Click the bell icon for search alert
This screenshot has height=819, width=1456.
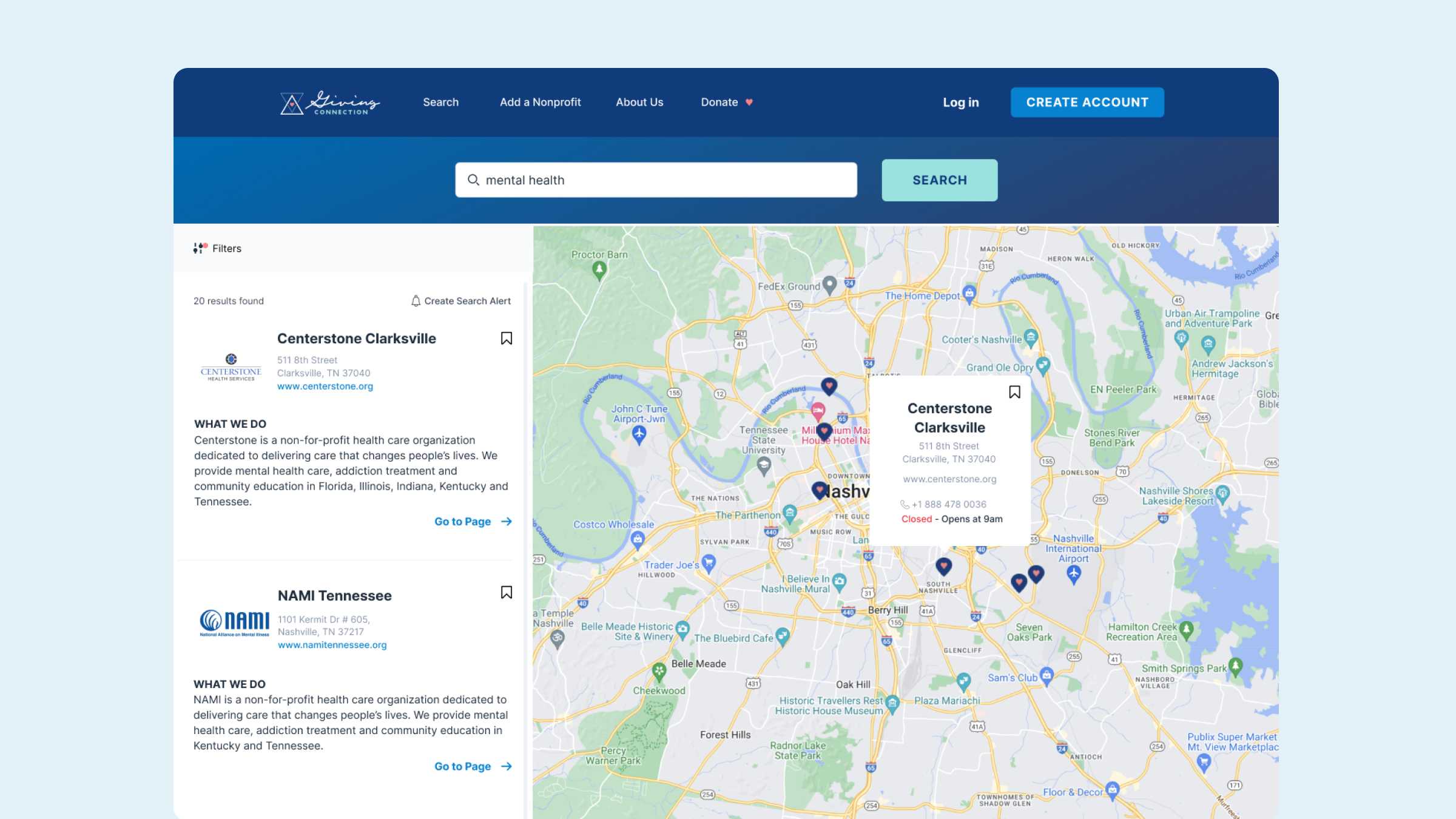point(416,301)
